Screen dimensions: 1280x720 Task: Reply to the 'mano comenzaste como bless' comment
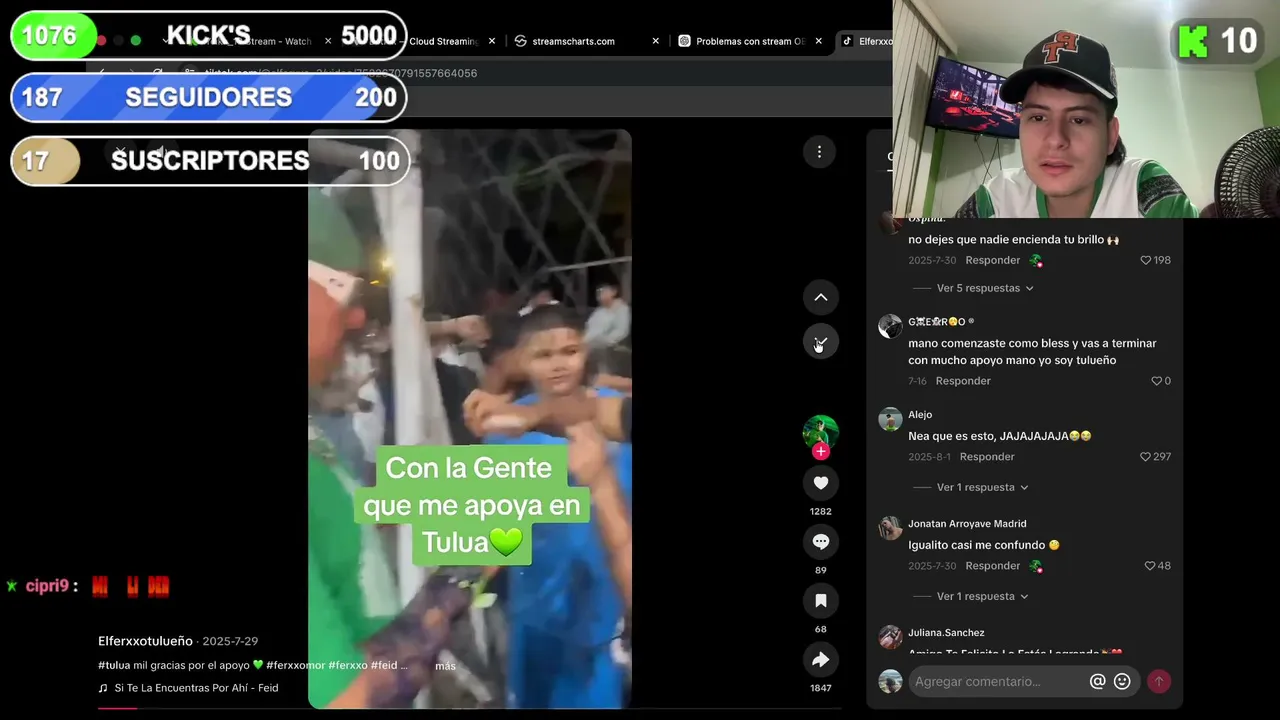tap(963, 381)
